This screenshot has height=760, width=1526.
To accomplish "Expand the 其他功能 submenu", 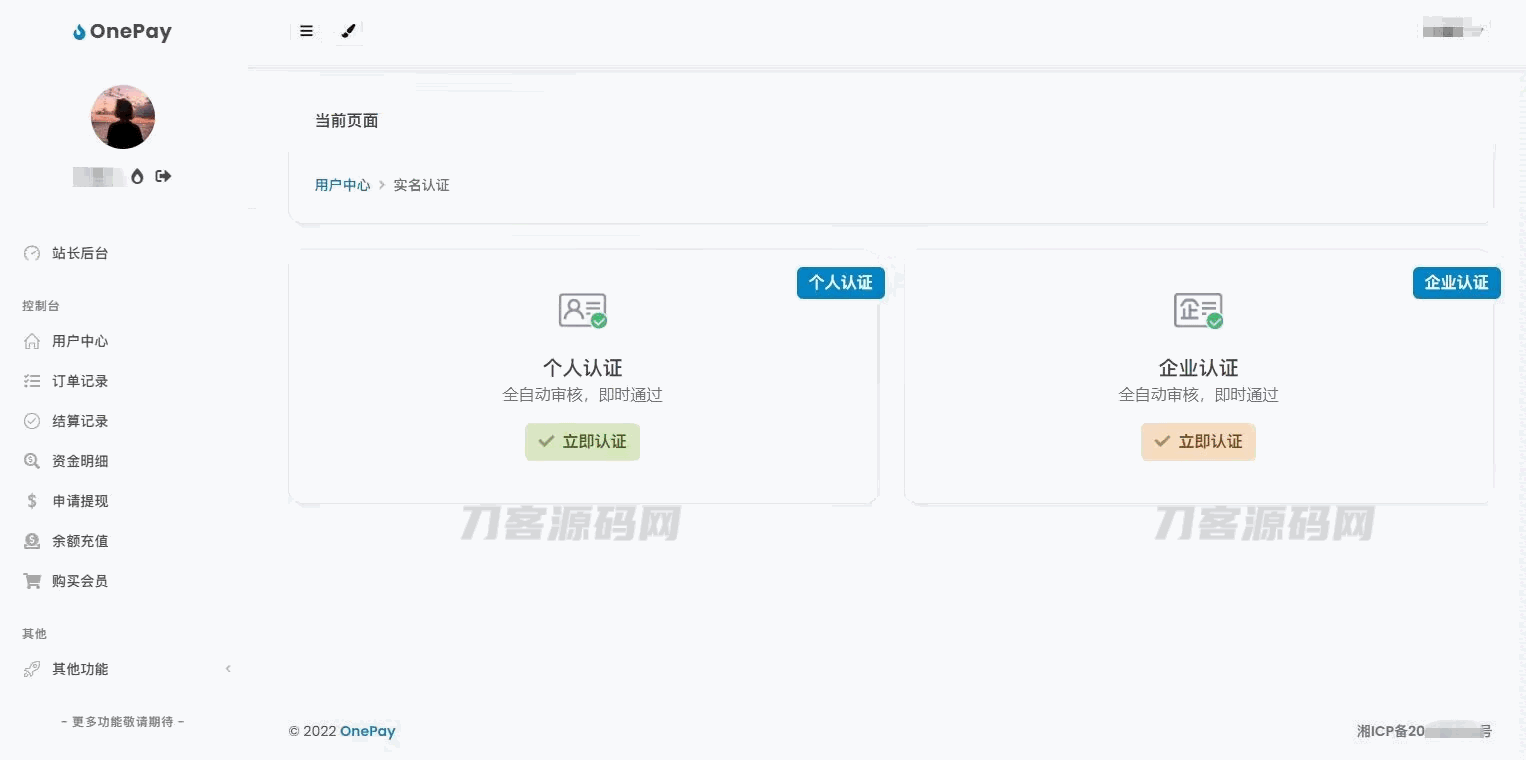I will coord(80,670).
